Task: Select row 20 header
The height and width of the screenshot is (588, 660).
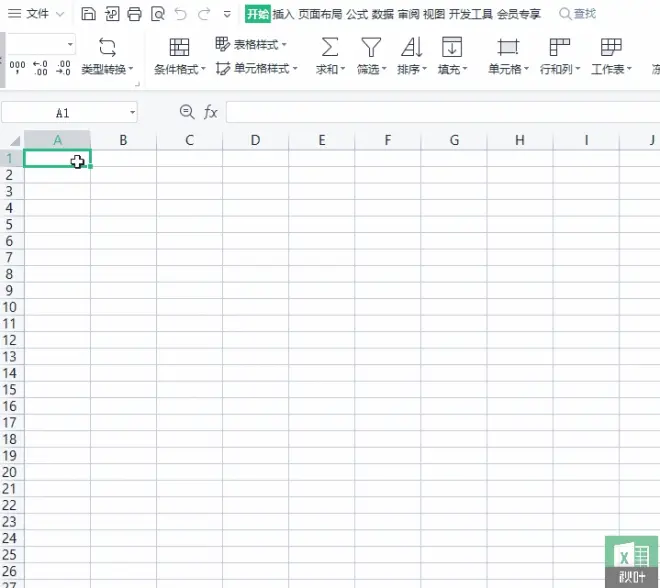Action: click(x=10, y=472)
